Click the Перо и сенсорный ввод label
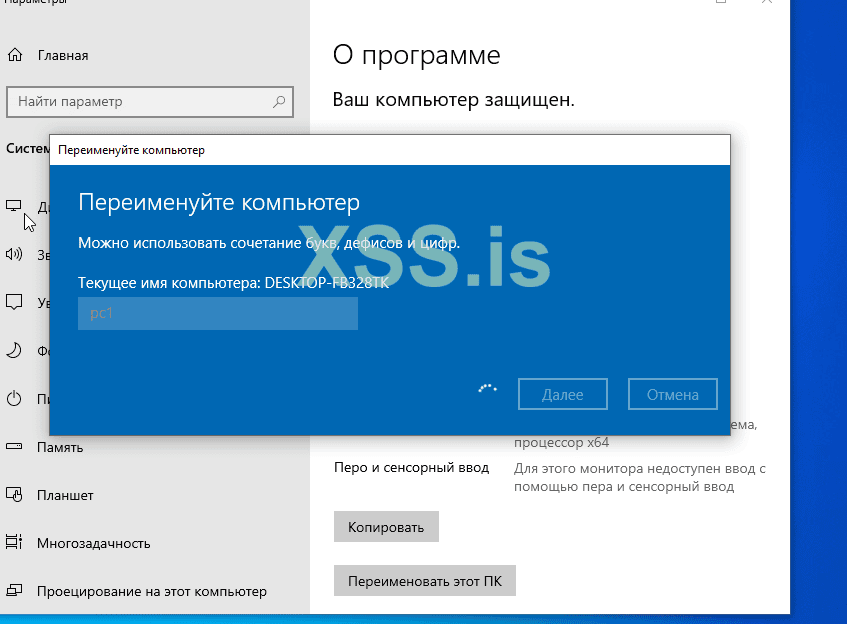 pos(412,468)
